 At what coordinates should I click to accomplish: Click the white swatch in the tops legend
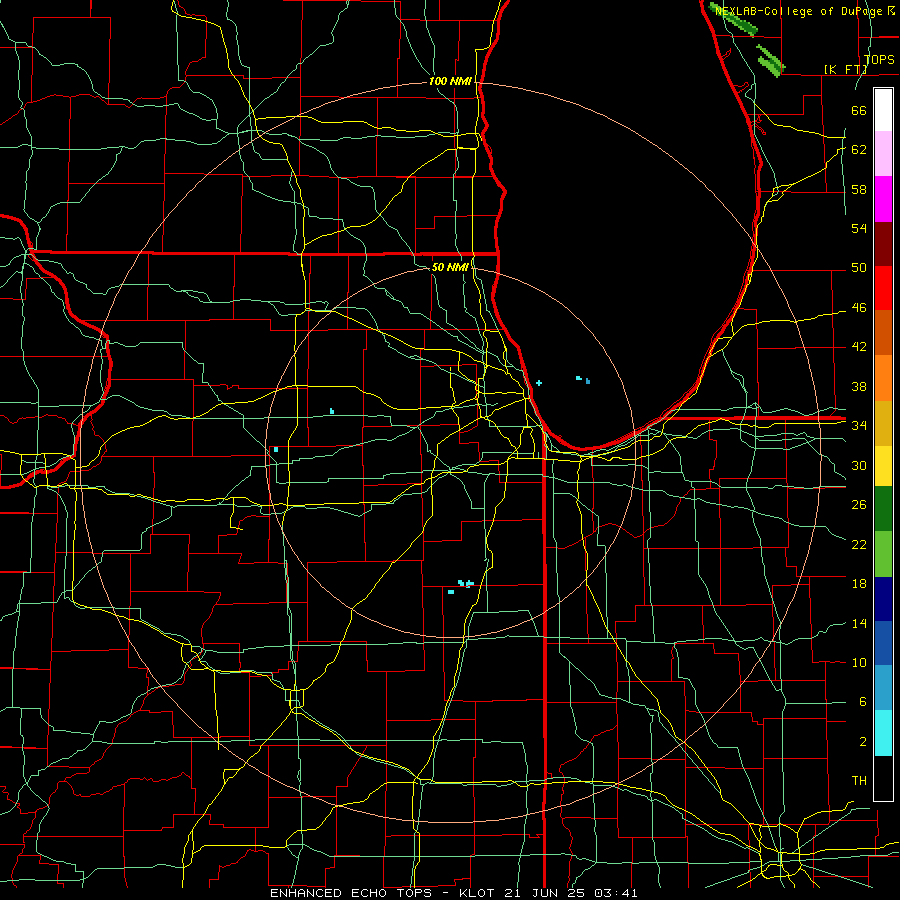point(883,110)
